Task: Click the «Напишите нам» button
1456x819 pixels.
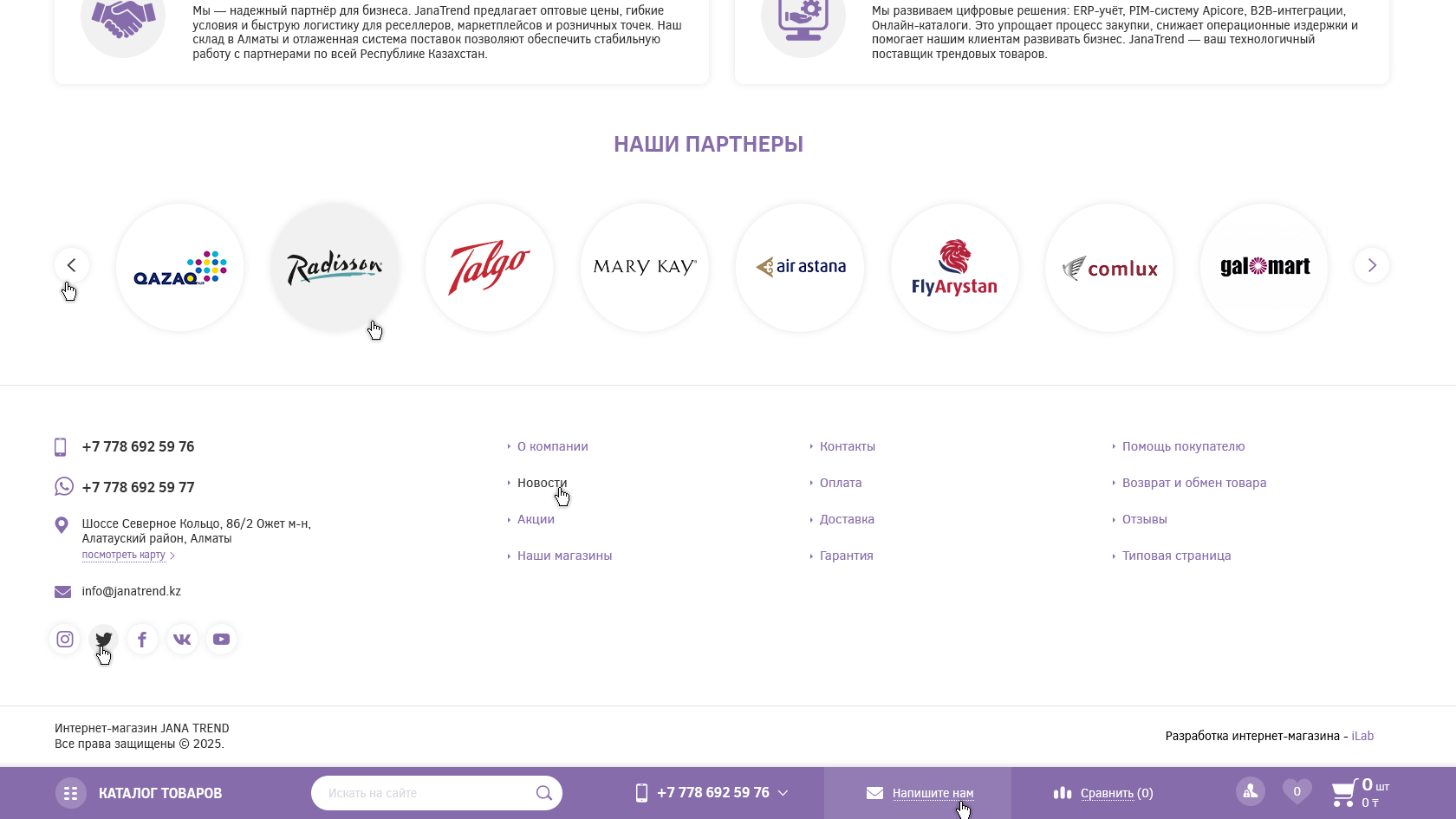Action: pos(932,792)
